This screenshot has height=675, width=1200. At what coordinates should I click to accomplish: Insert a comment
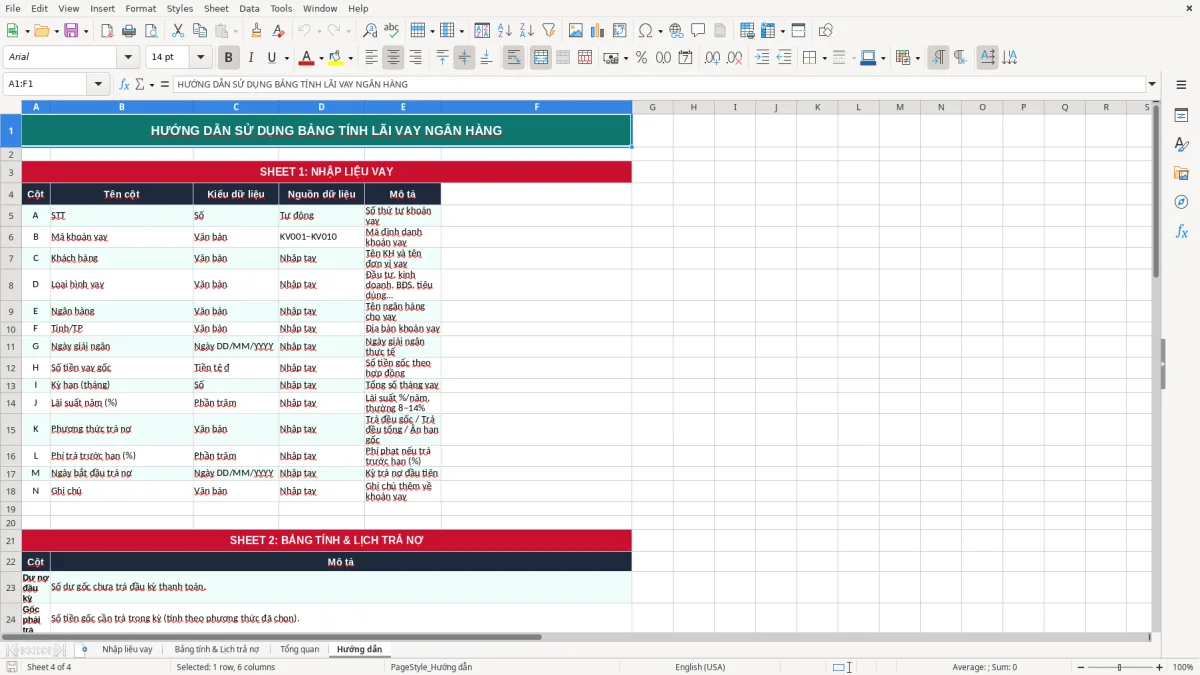click(x=698, y=31)
